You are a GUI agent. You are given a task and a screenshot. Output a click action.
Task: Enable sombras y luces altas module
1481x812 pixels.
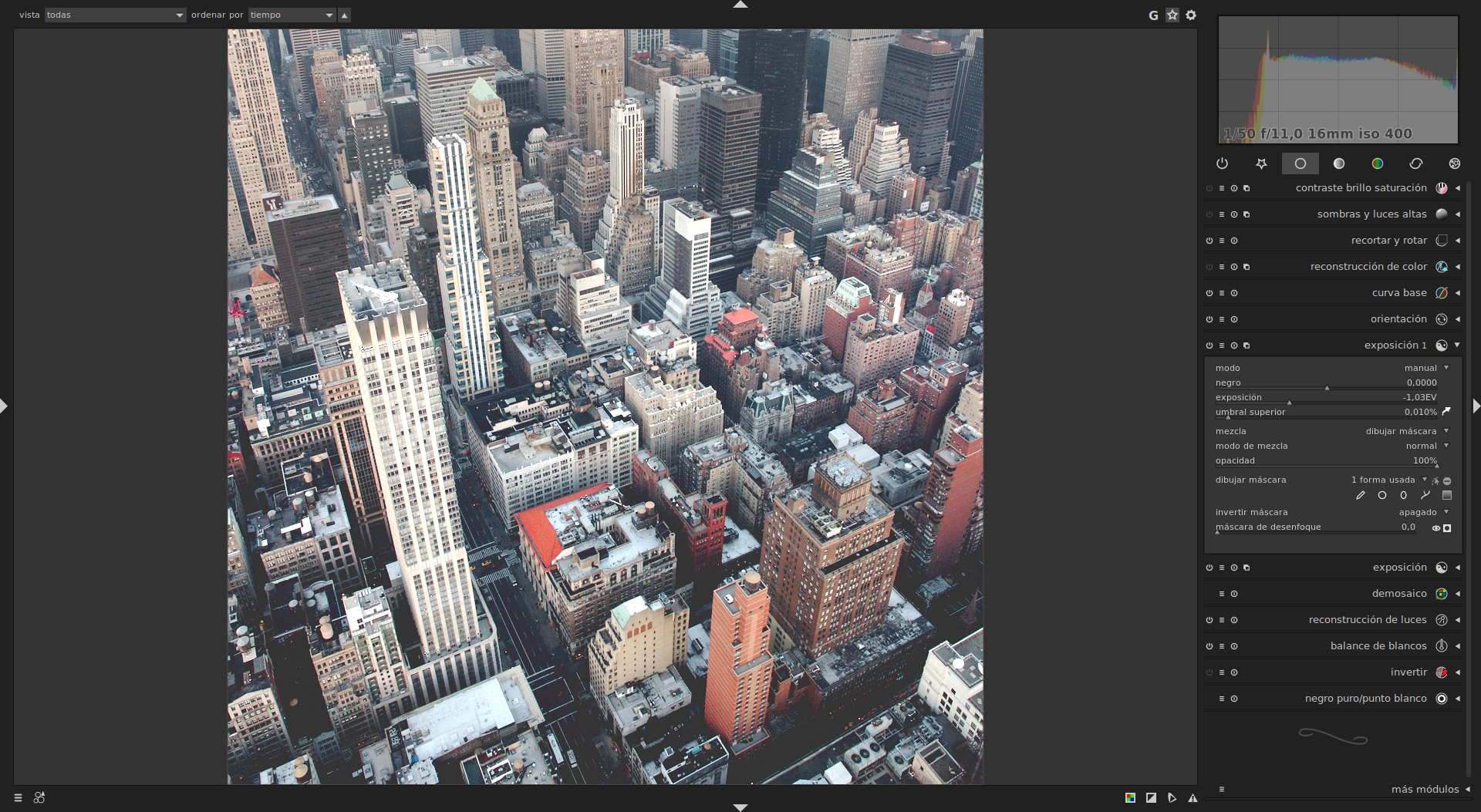point(1209,214)
